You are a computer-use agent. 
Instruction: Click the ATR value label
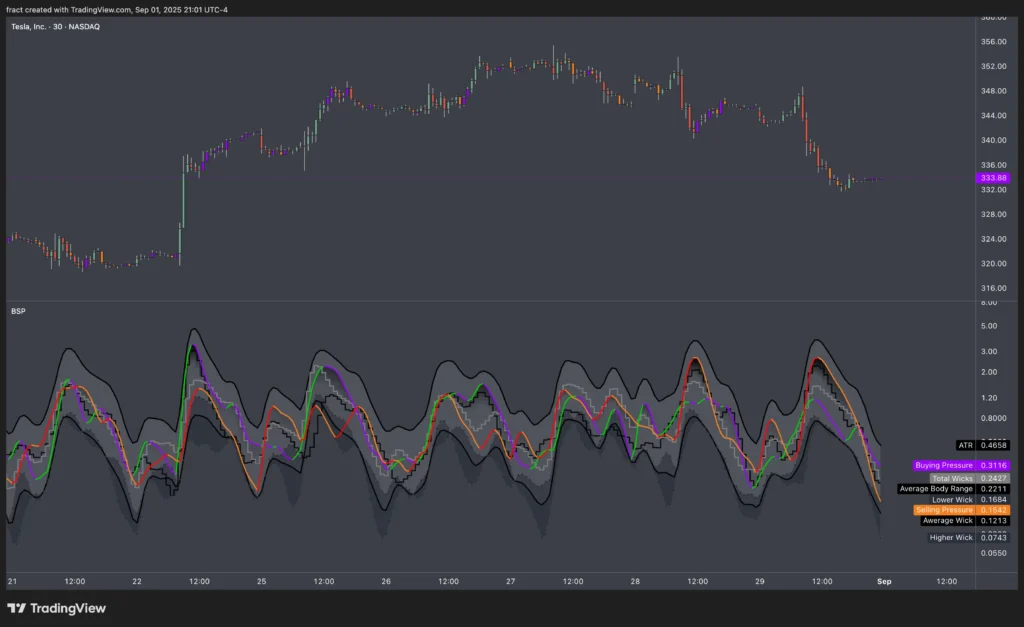(x=965, y=444)
